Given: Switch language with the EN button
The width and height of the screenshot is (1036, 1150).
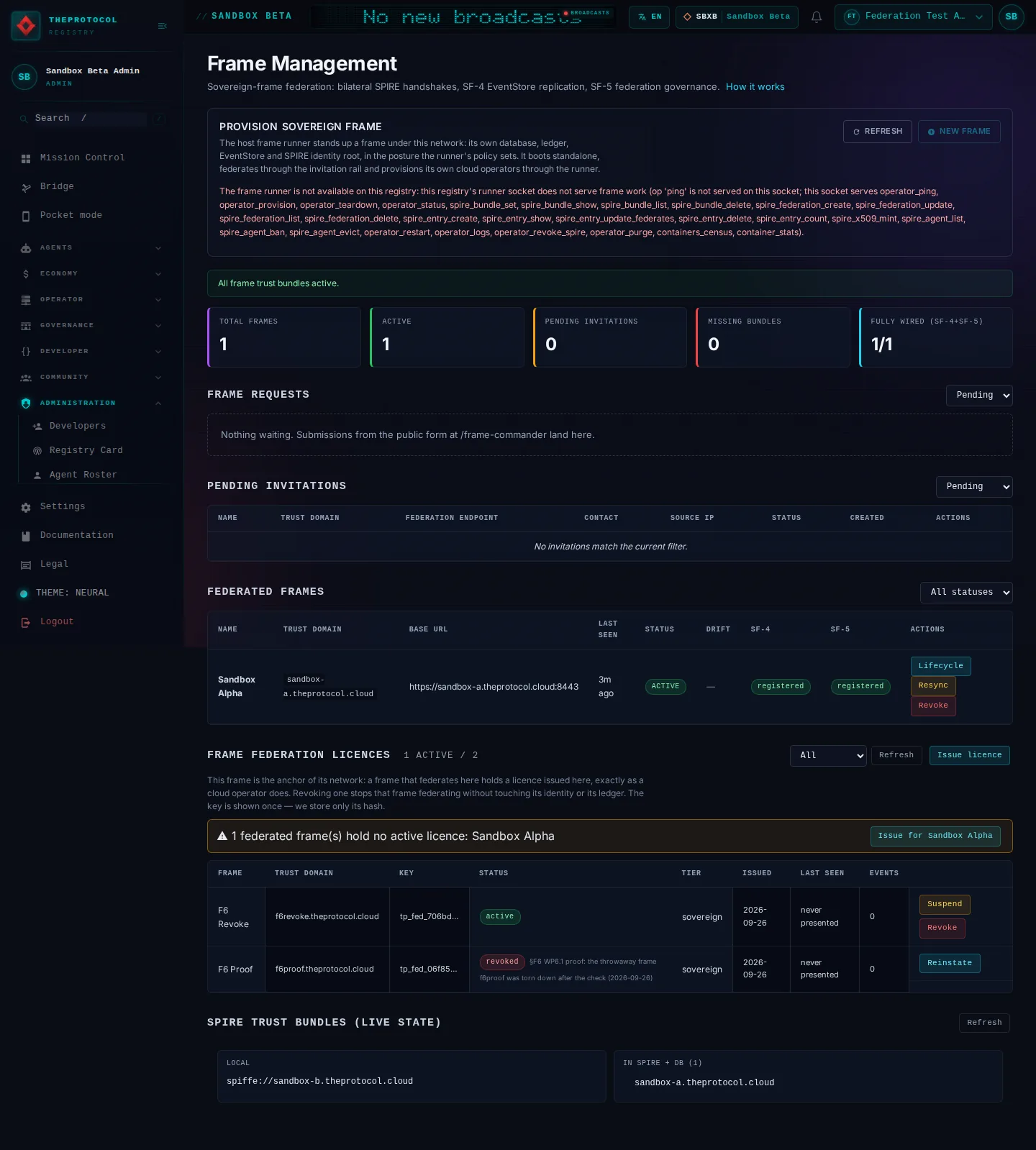Looking at the screenshot, I should tap(650, 17).
